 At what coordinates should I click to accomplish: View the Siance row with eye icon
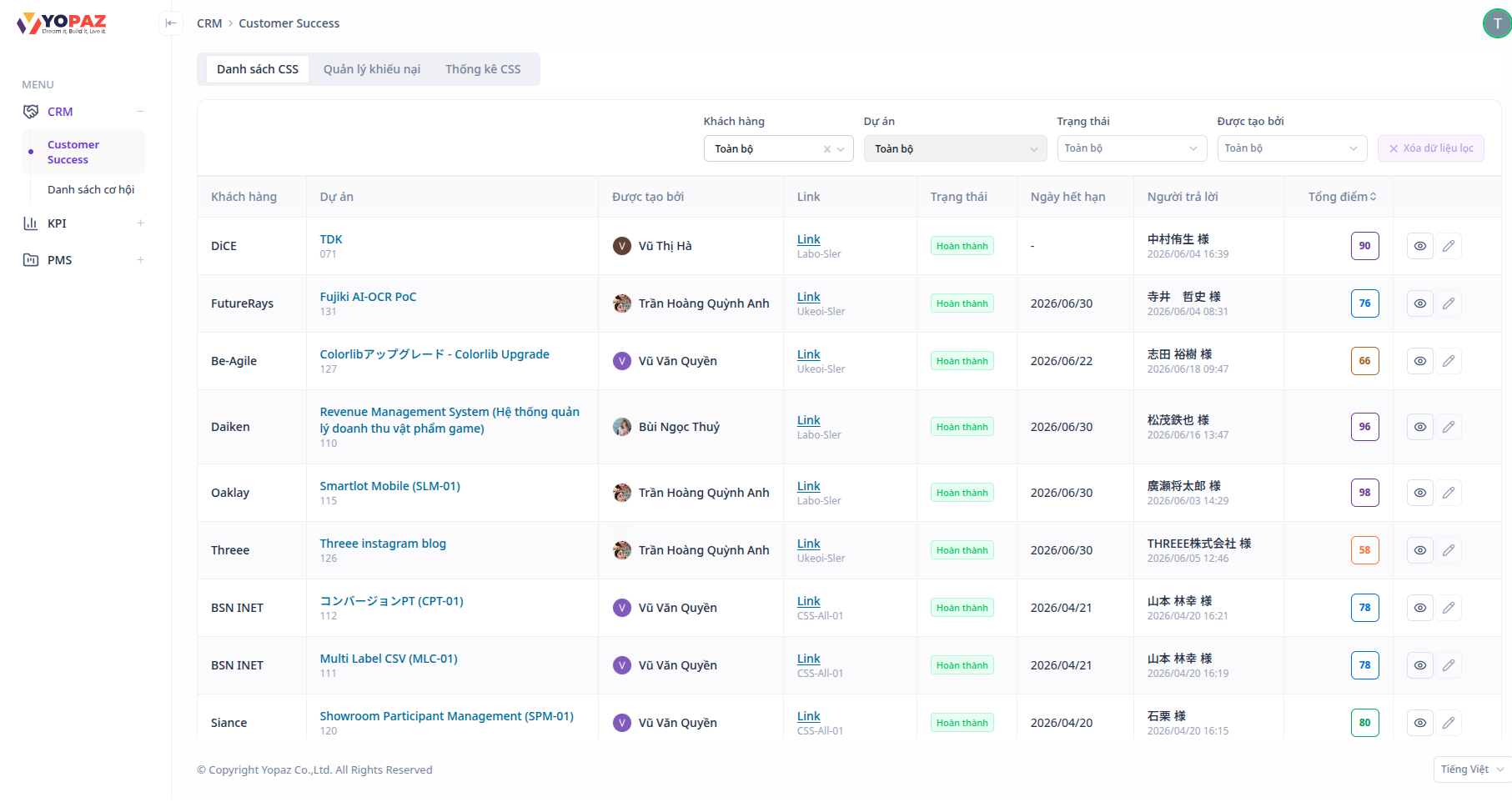pos(1420,723)
